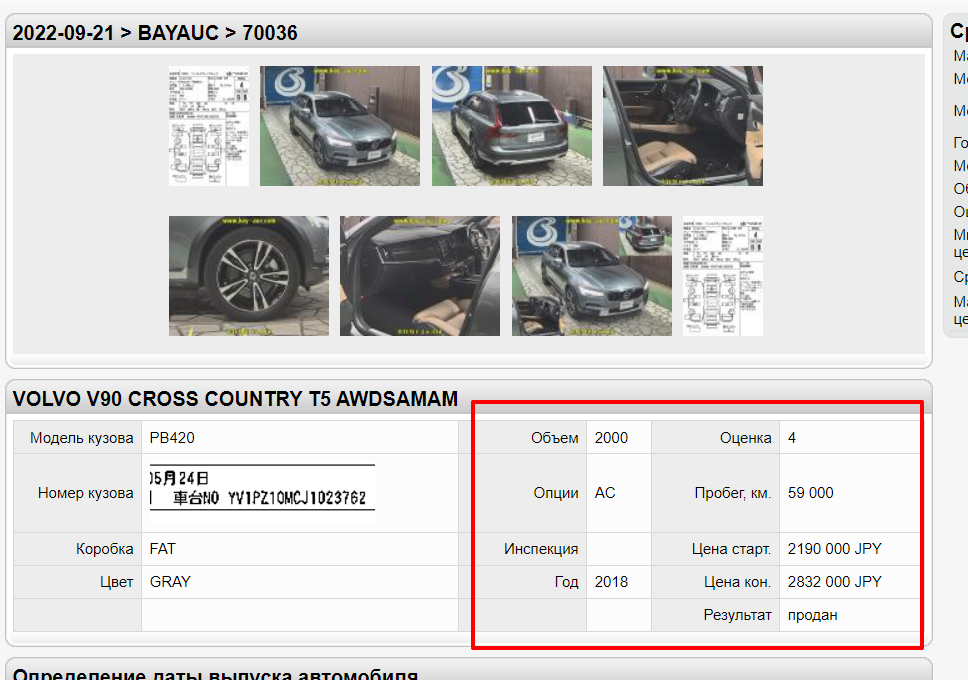Screen dimensions: 968x680
Task: Select the transmission value FAT
Action: coord(162,549)
